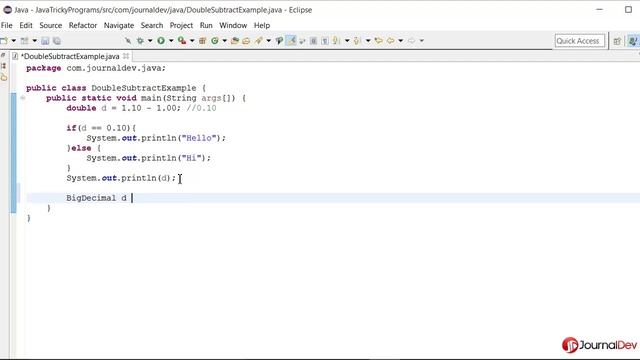Toggle Show Whitespace Characters icon
Image resolution: width=640 pixels, height=360 pixels.
coord(325,41)
